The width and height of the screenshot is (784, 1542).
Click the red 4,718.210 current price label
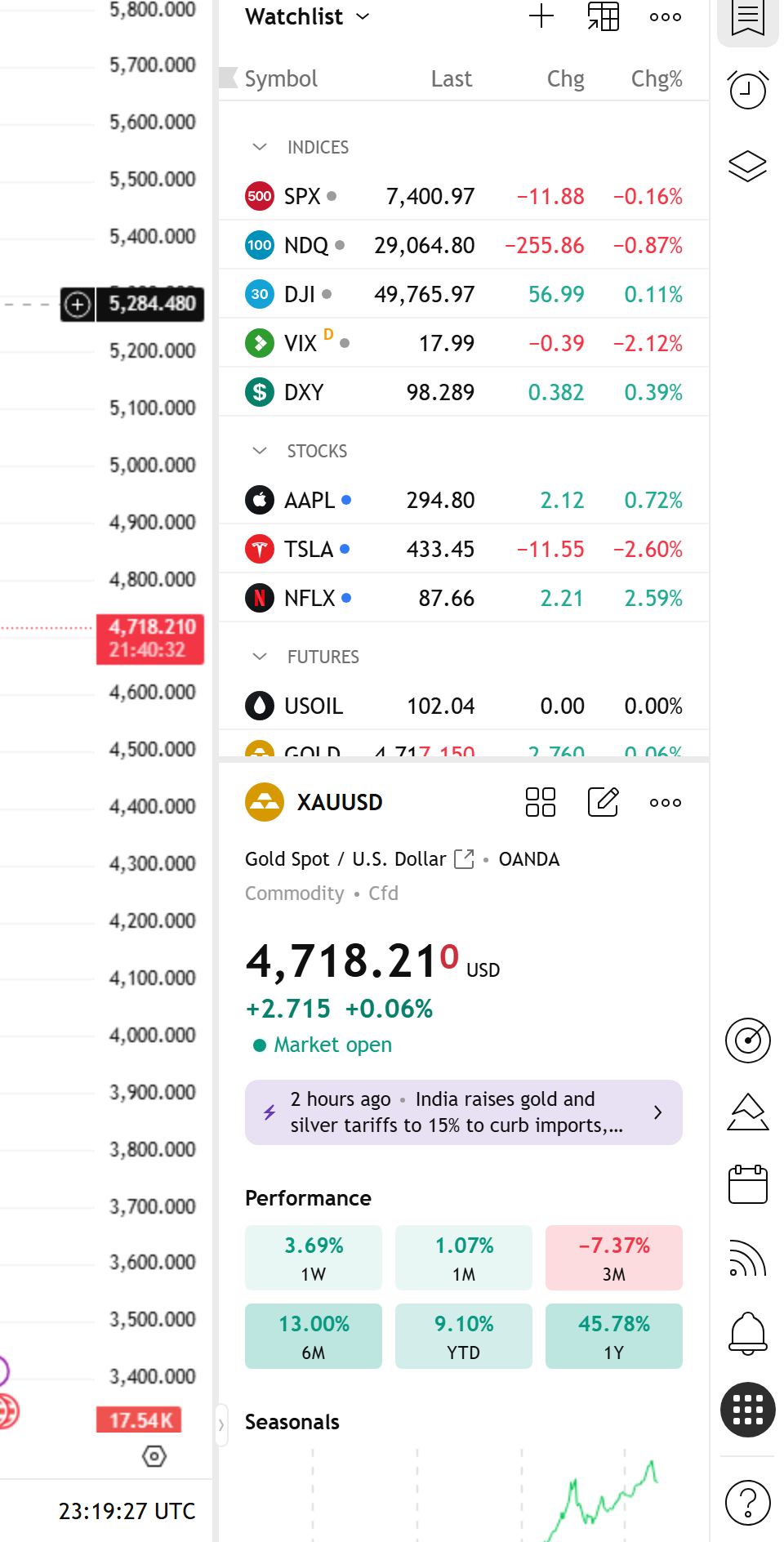(x=150, y=639)
